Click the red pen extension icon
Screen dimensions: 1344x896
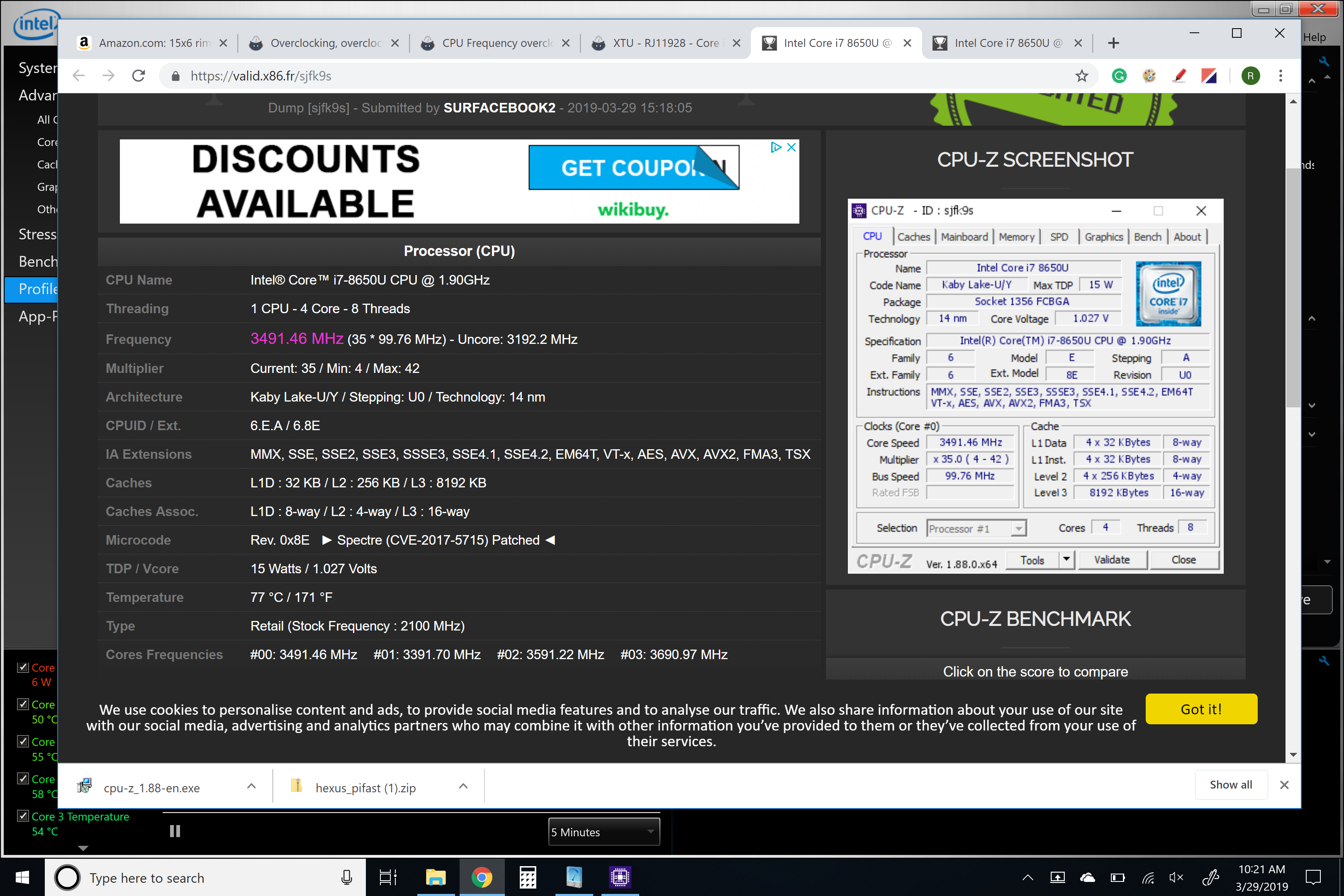tap(1179, 75)
